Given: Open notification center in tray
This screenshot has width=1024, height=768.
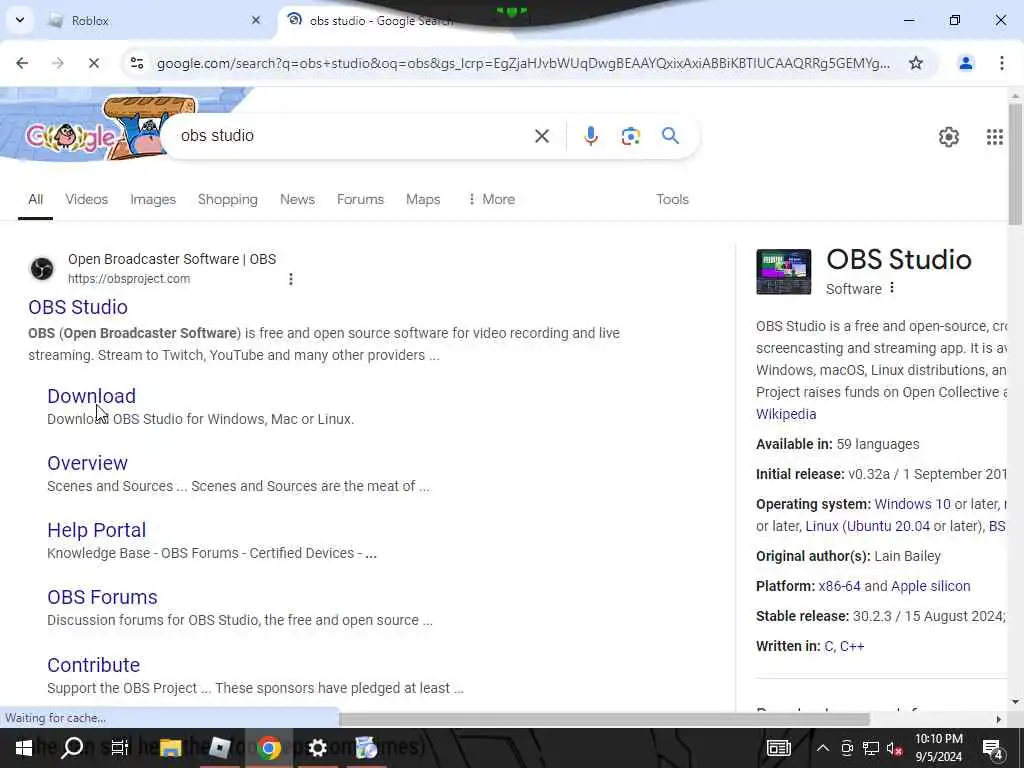Looking at the screenshot, I should [993, 748].
